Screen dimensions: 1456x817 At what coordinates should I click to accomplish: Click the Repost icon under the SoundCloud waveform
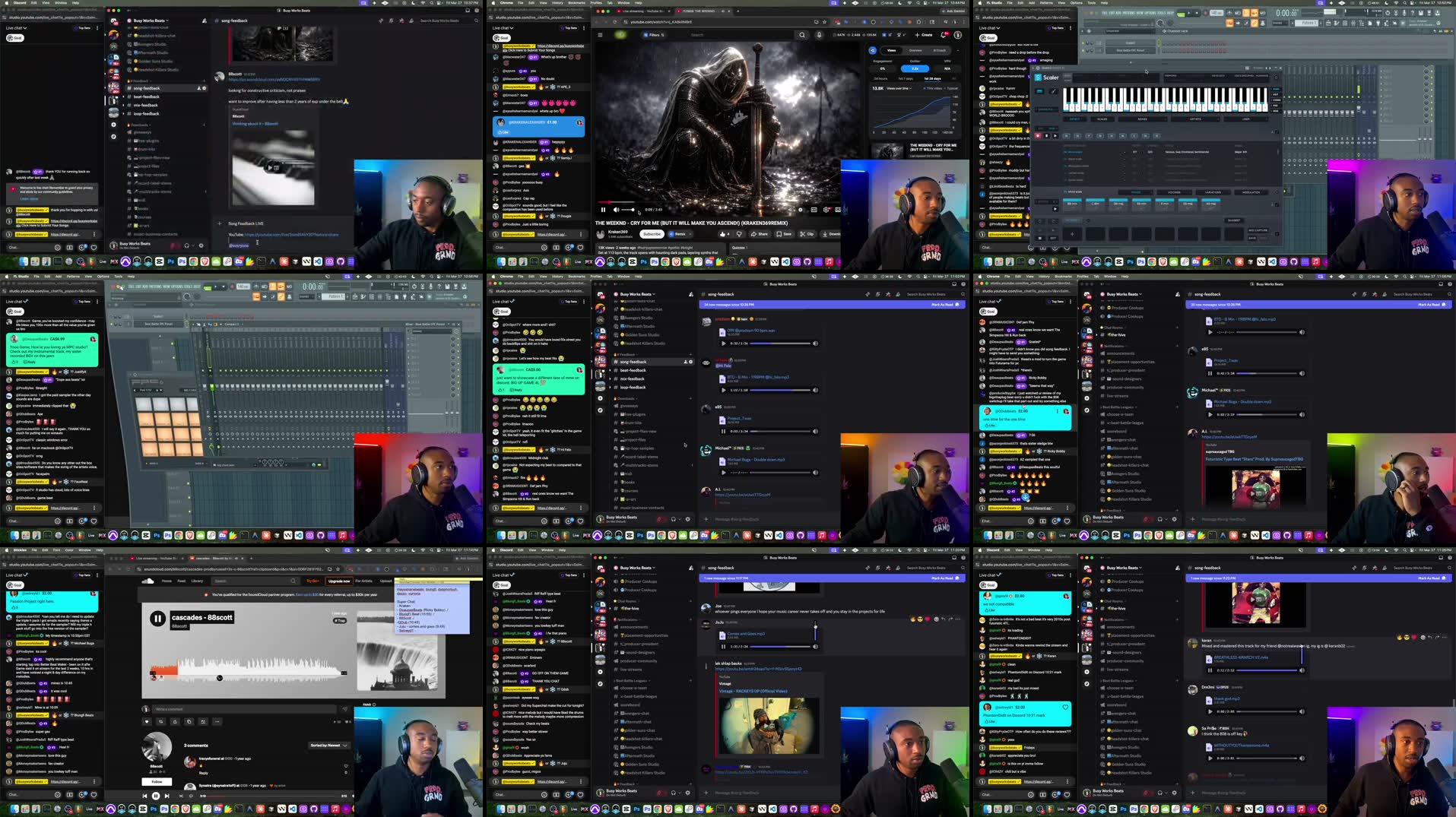tap(161, 722)
